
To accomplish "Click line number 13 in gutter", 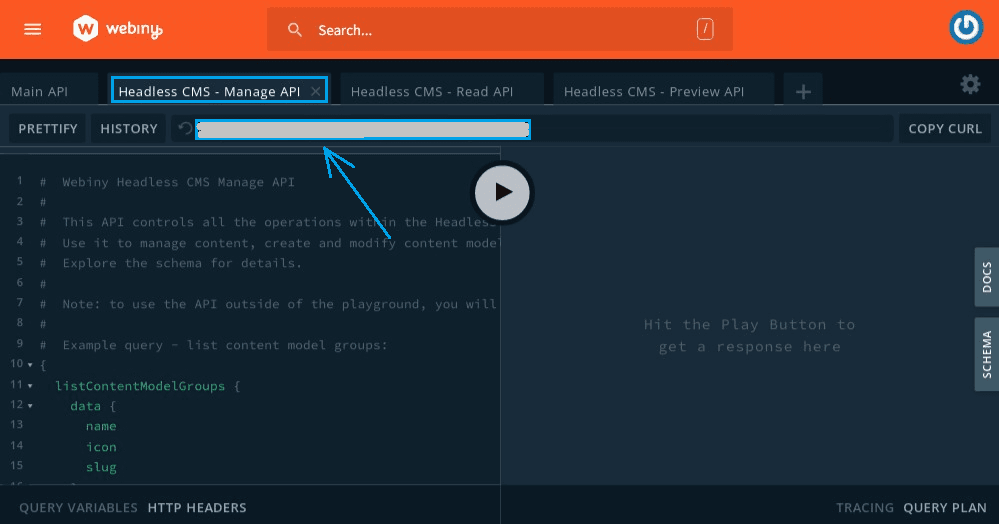I will [17, 425].
